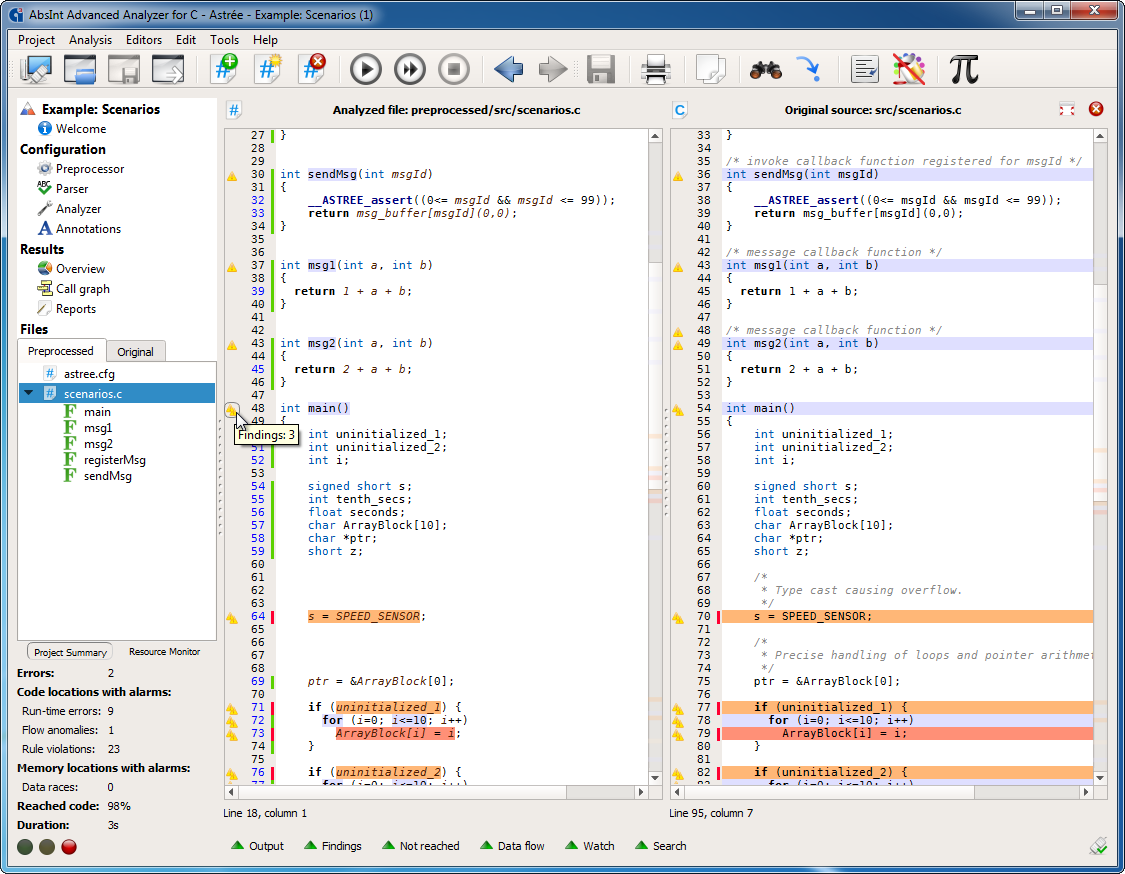1125x874 pixels.
Task: Switch to the Preprocessed files tab
Action: click(x=60, y=351)
